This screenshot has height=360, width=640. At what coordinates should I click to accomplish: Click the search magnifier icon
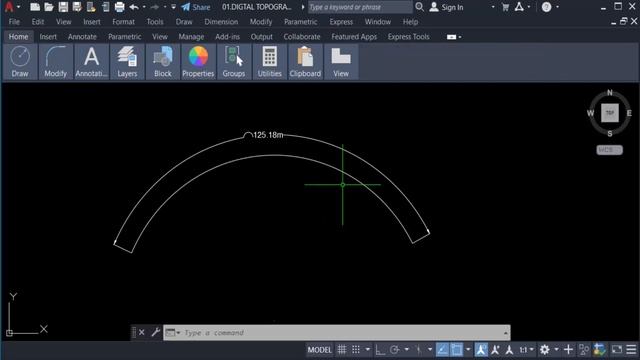[419, 7]
